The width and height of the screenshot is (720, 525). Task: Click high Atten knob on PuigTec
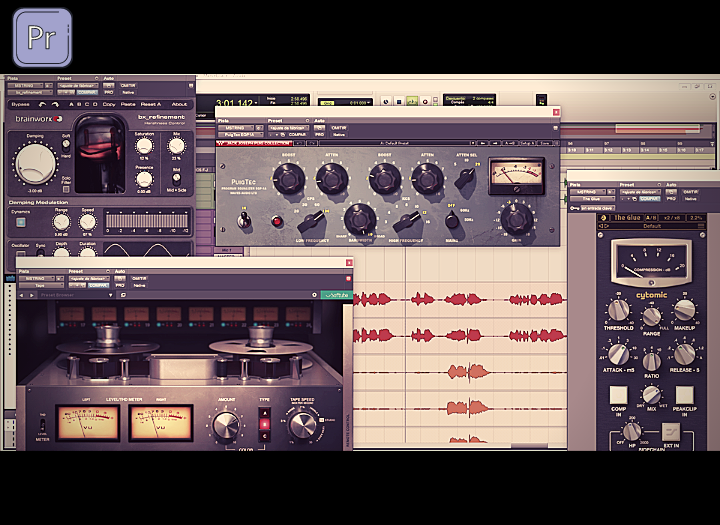pos(427,178)
